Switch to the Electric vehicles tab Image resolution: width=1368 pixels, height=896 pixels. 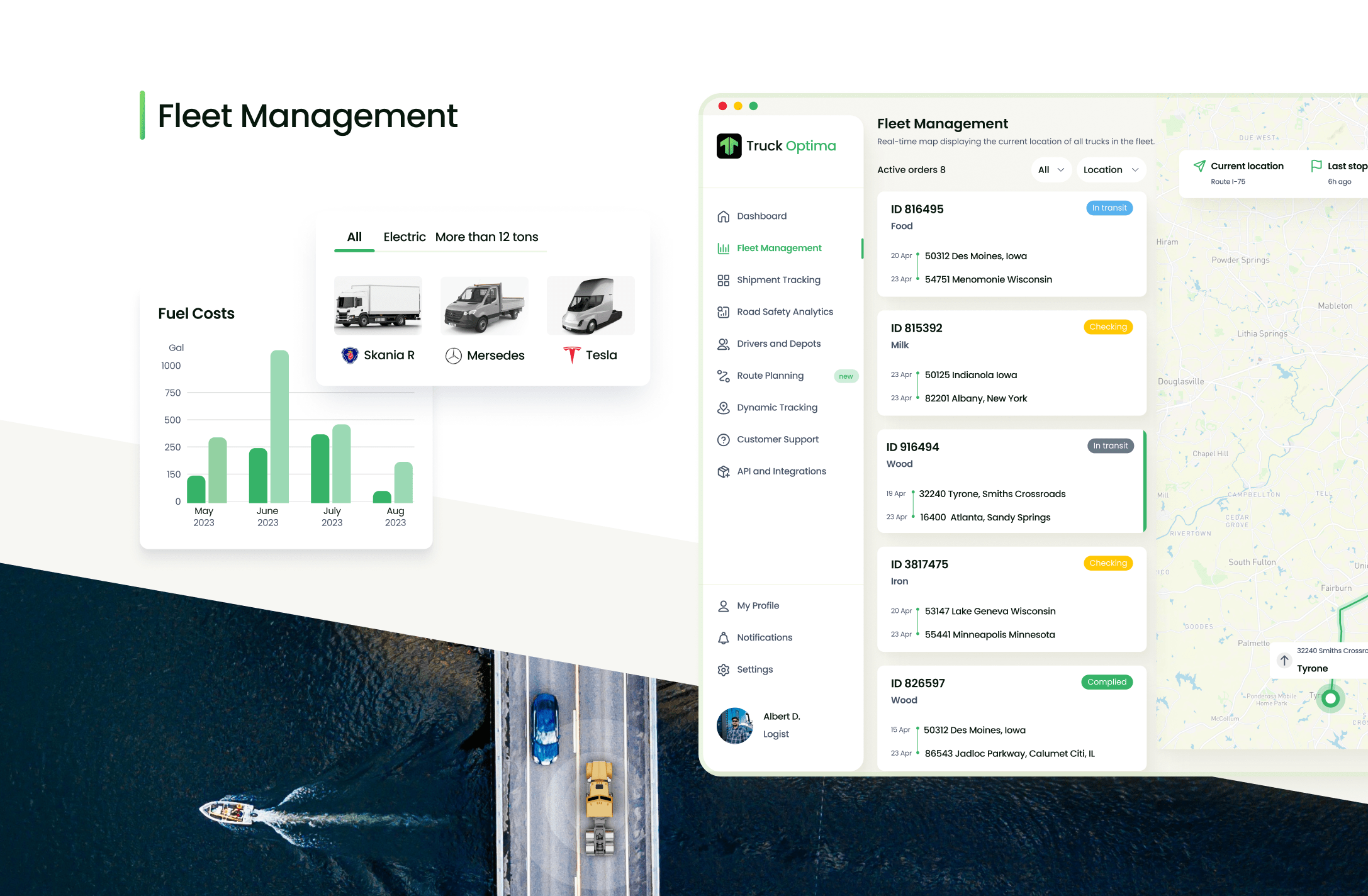tap(404, 237)
